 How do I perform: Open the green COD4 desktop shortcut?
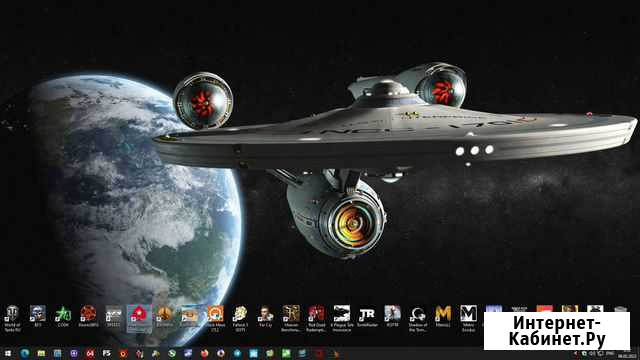[x=63, y=317]
